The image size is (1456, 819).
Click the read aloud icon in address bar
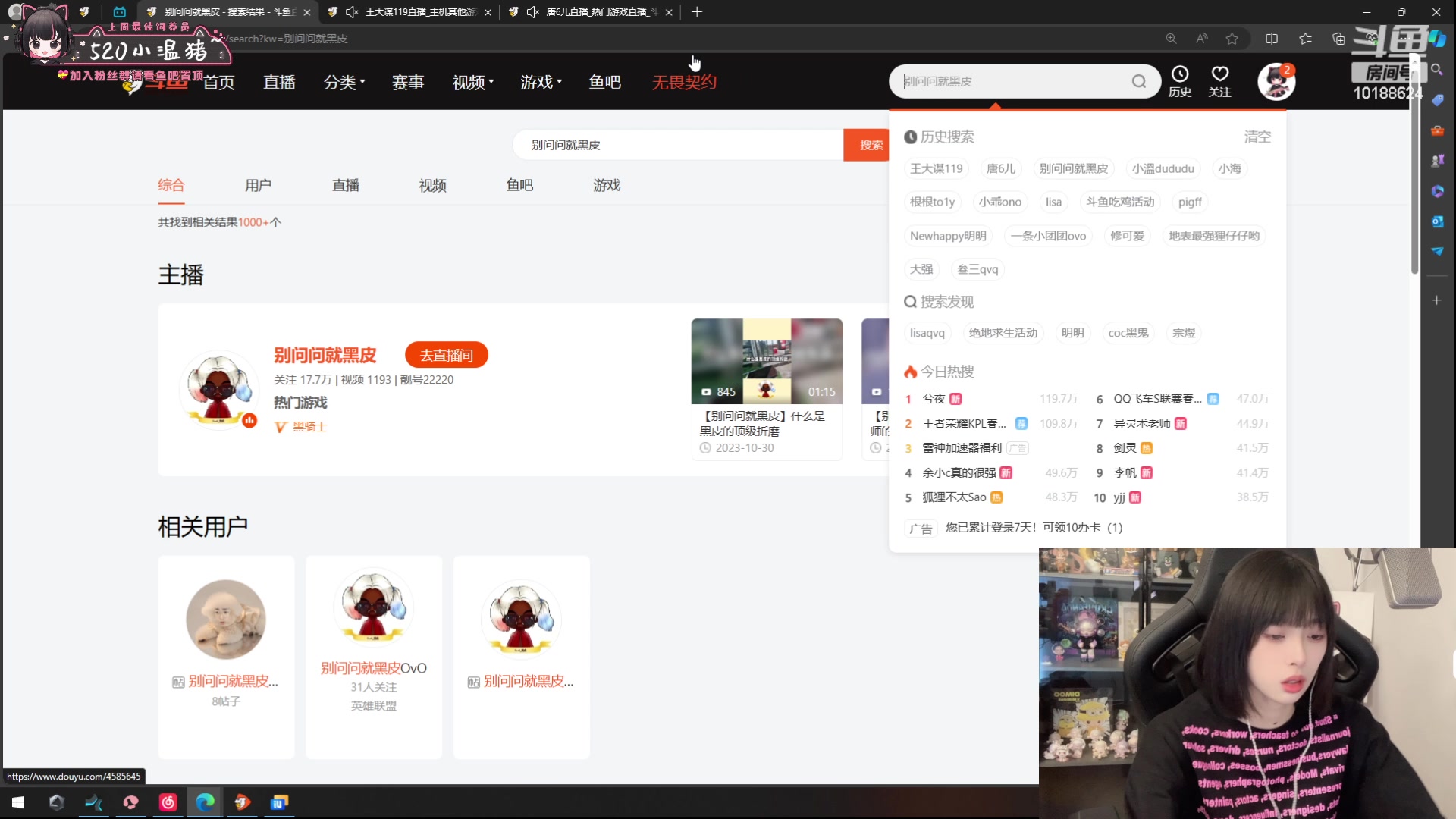pyautogui.click(x=1201, y=39)
